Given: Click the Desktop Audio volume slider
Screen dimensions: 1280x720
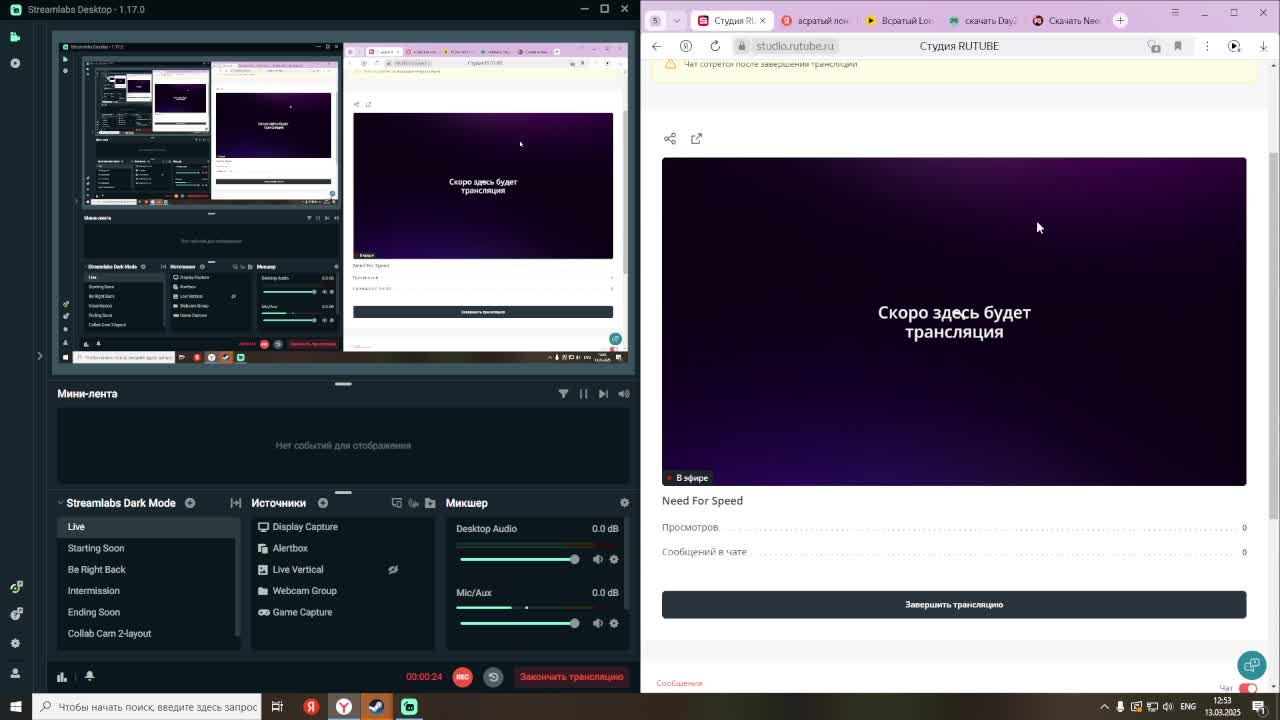Looking at the screenshot, I should pos(519,559).
